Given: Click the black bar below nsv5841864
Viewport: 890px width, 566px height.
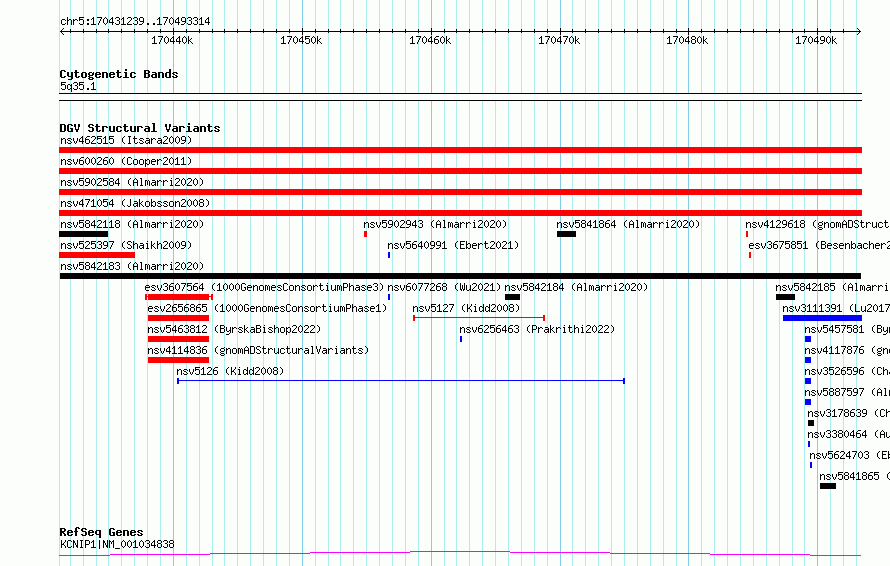Looking at the screenshot, I should point(566,234).
